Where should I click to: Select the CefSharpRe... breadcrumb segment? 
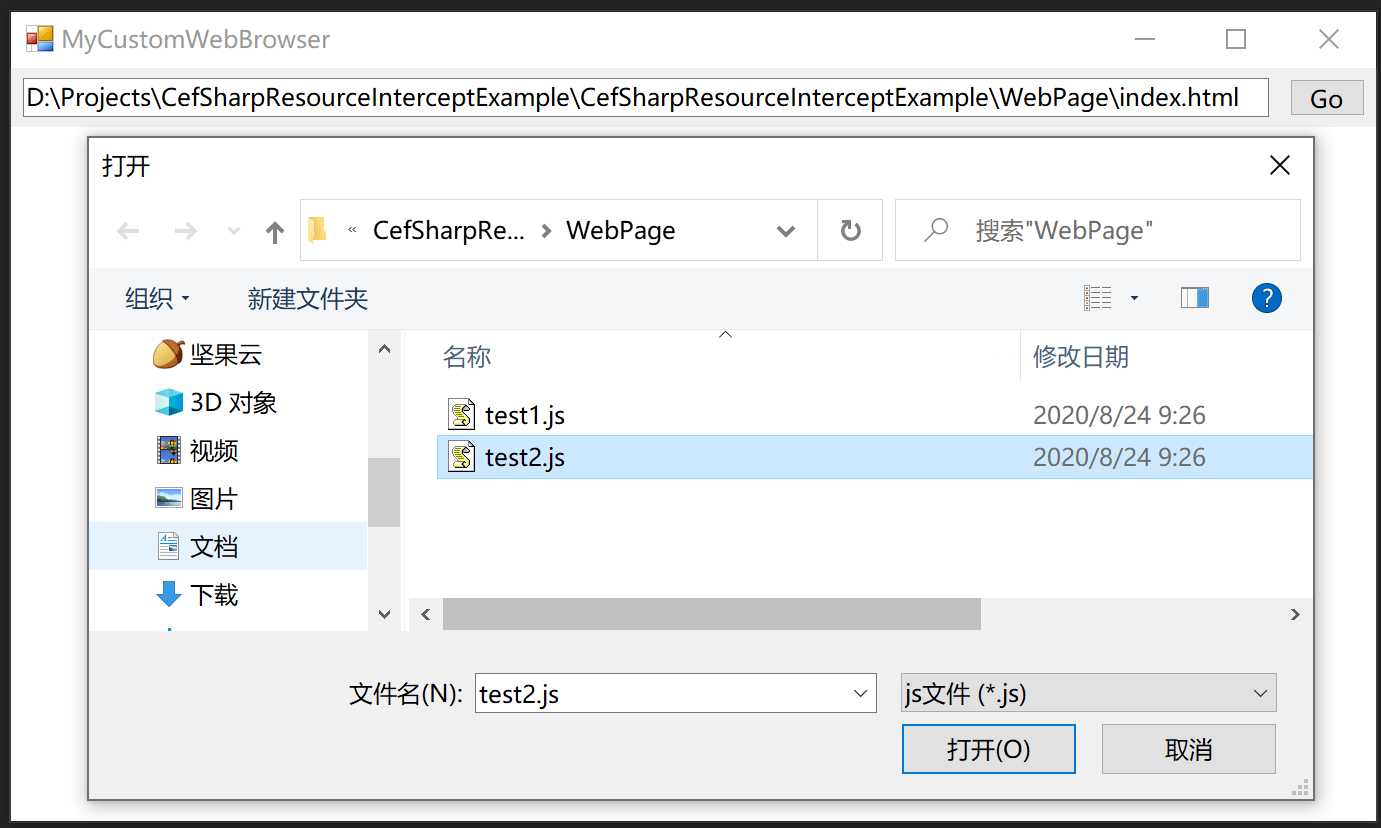tap(448, 231)
